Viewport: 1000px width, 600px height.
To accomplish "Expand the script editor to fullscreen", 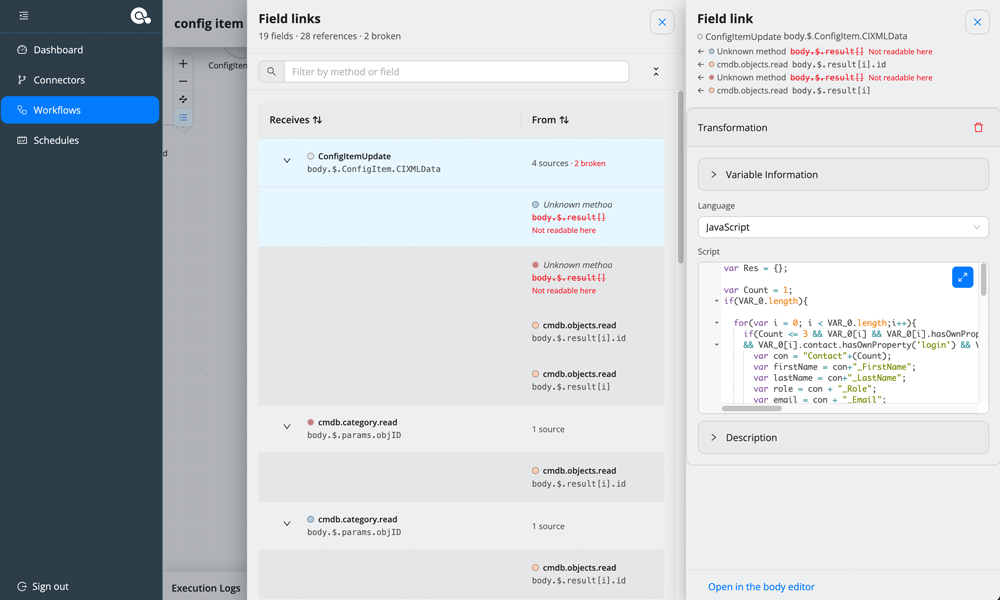I will tap(962, 277).
